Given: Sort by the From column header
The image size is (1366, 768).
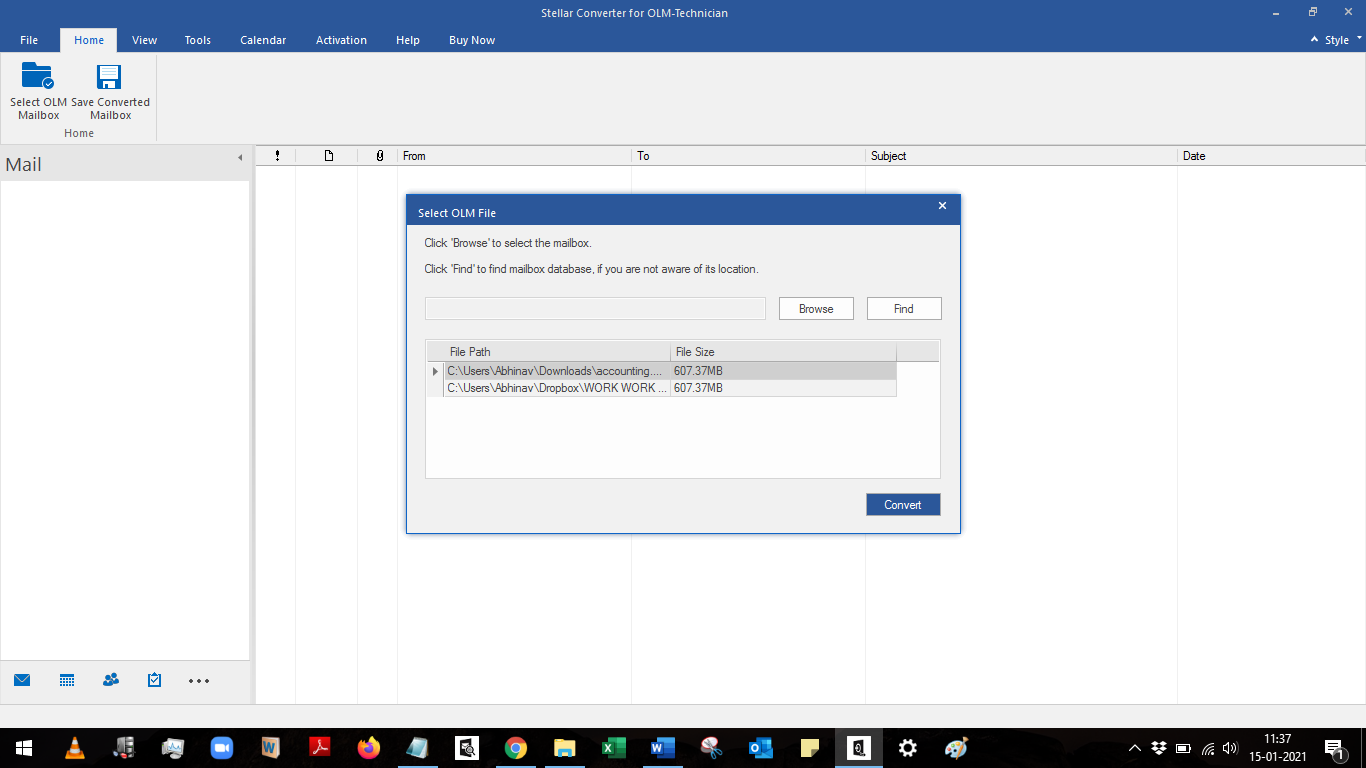Looking at the screenshot, I should click(x=514, y=156).
